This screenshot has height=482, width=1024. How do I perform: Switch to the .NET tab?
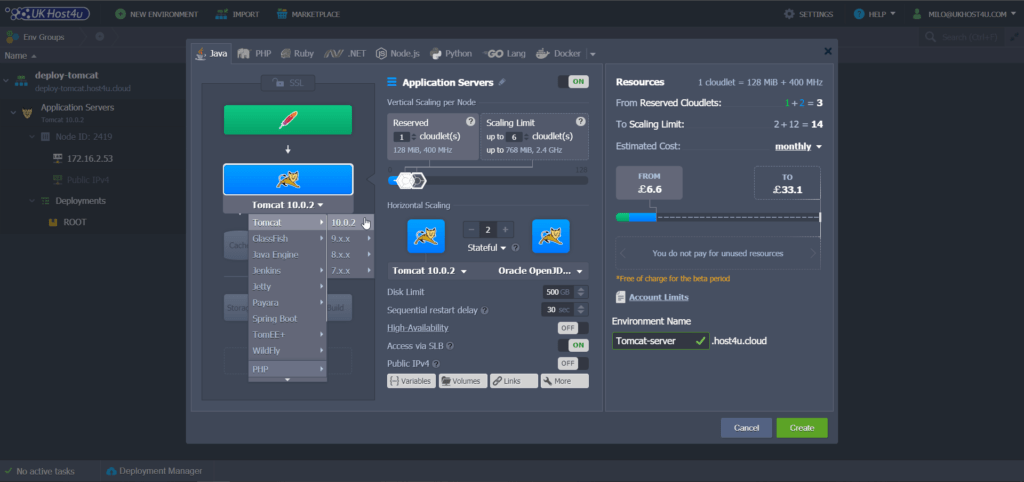tap(345, 54)
